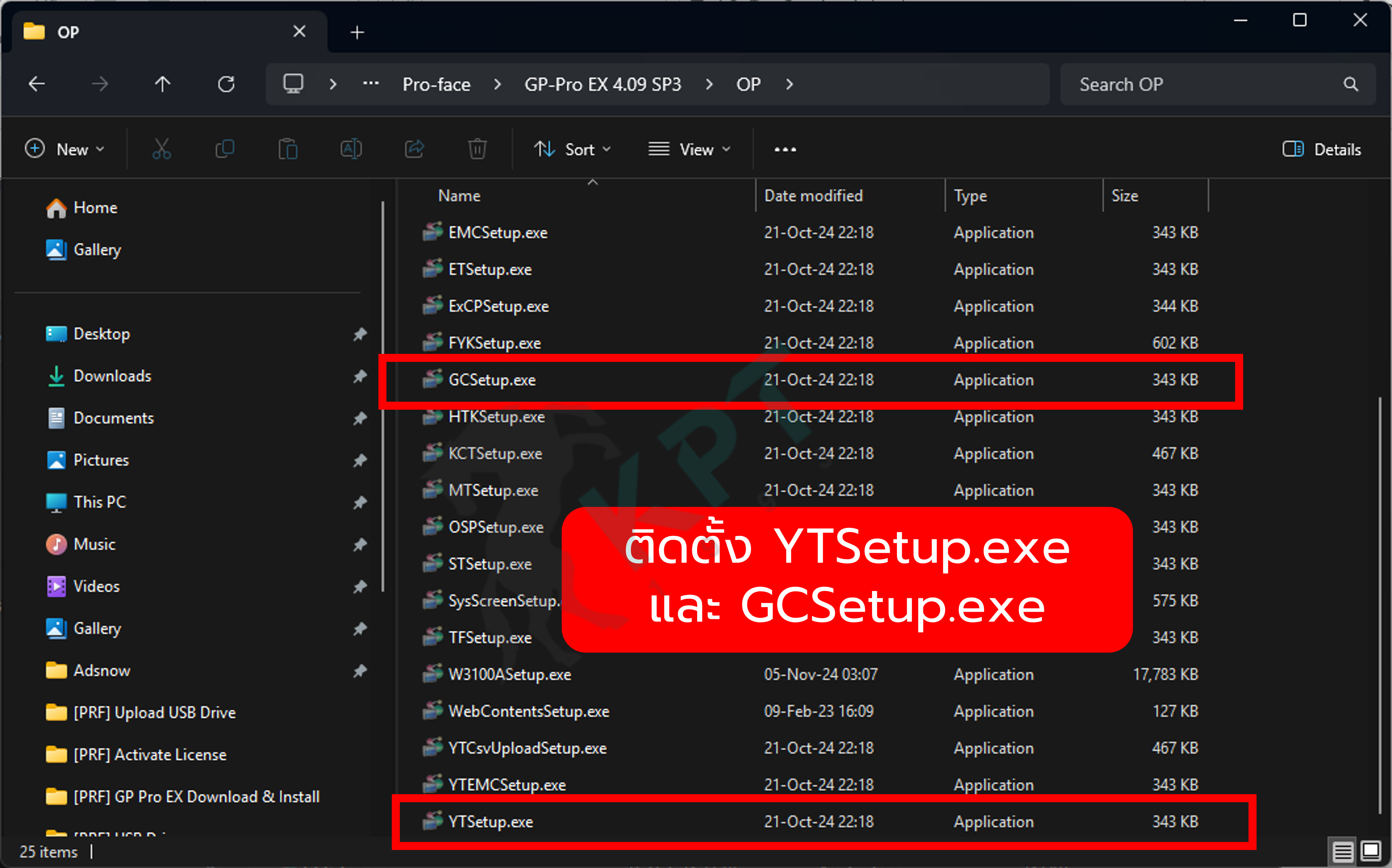
Task: Select YTSetup.exe file
Action: click(x=810, y=821)
